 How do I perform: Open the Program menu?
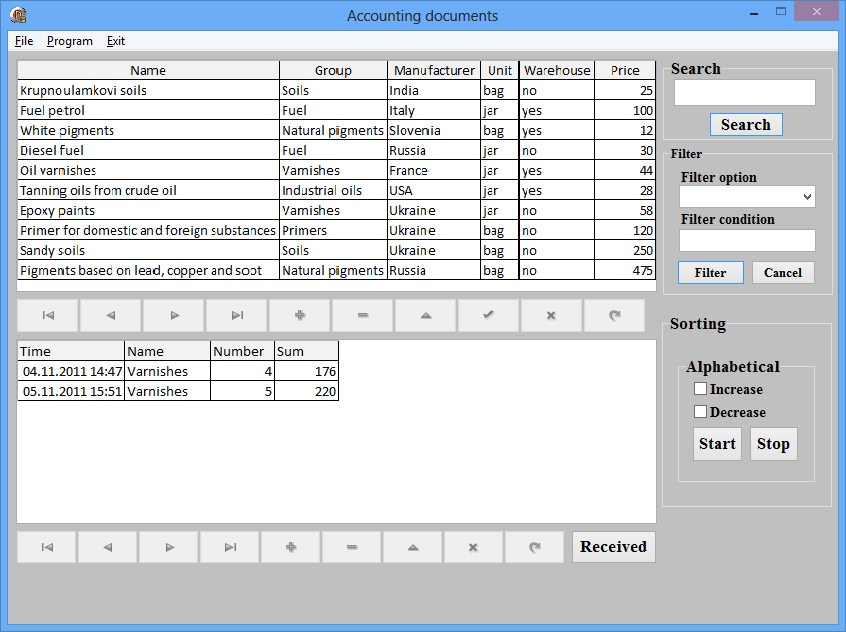pos(70,41)
